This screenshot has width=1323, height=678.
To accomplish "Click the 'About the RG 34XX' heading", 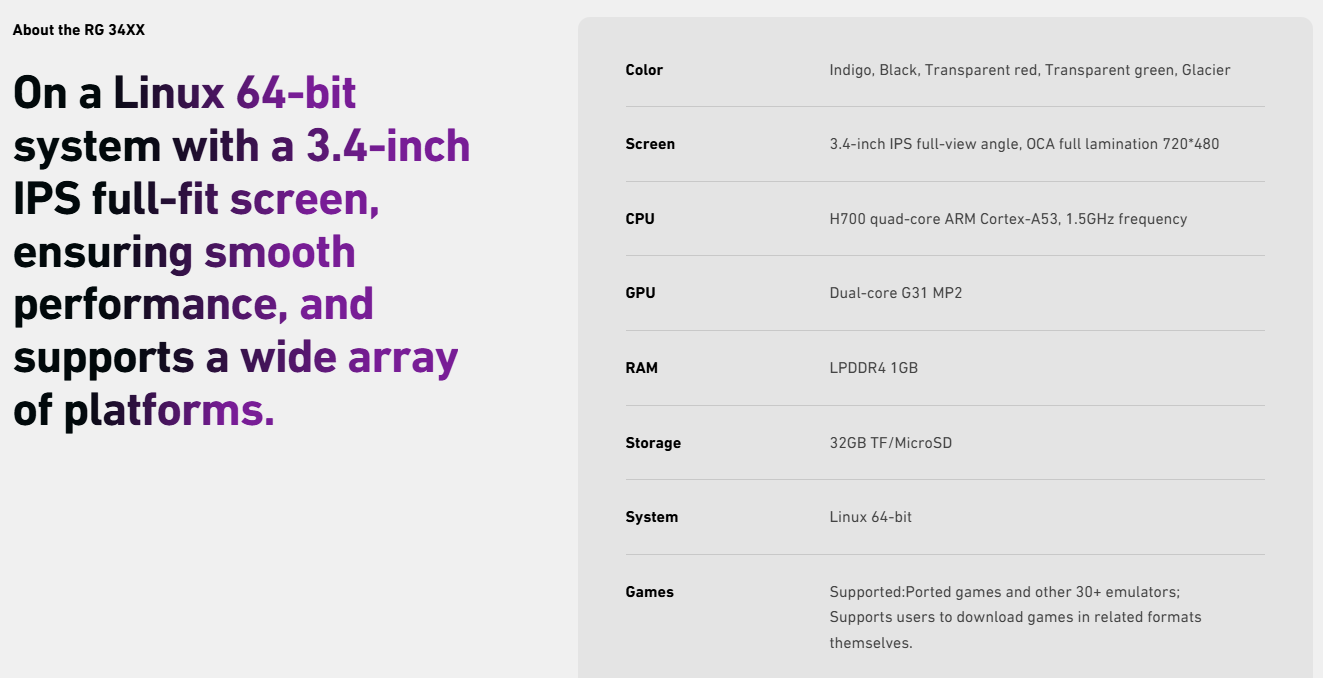I will click(79, 30).
